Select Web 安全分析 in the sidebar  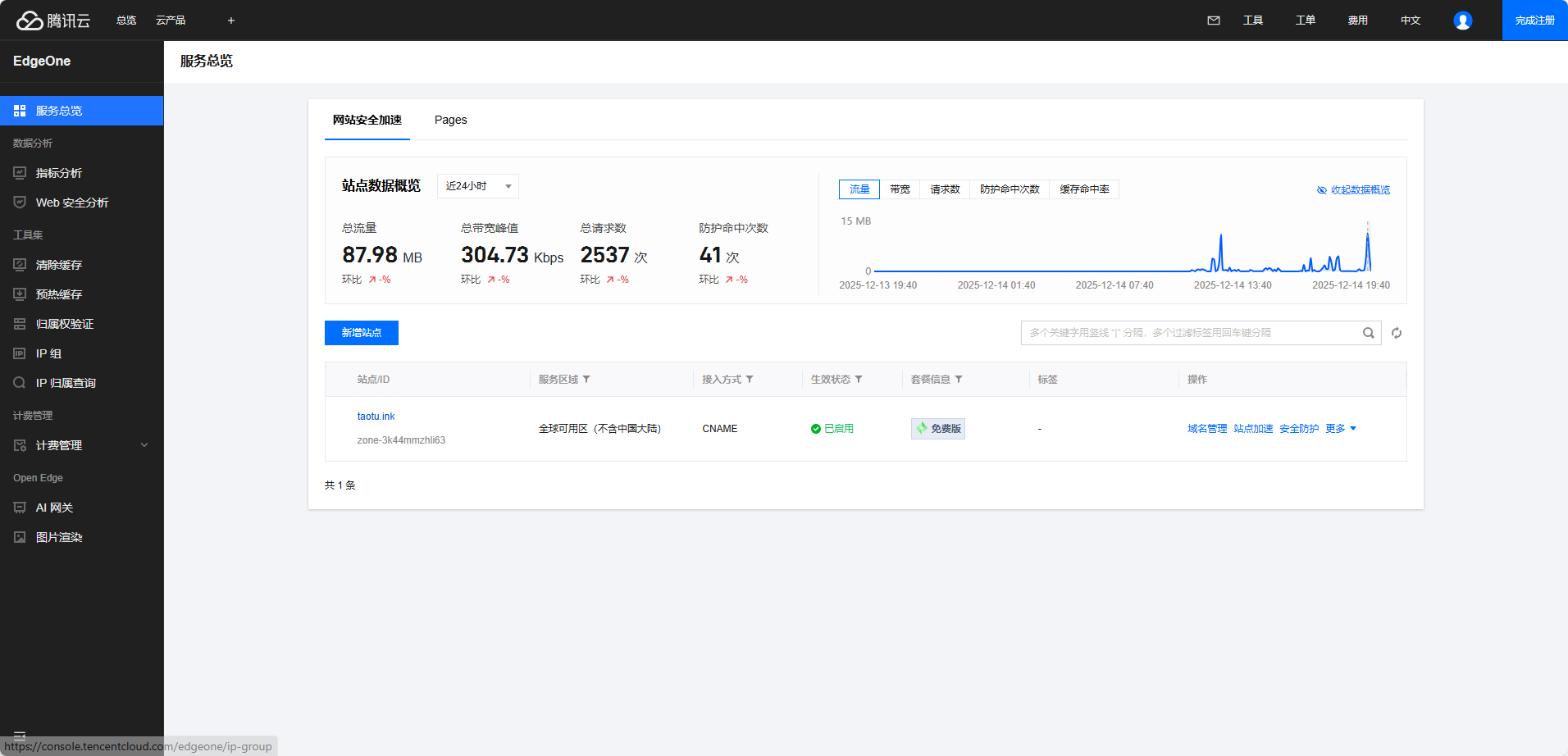coord(71,202)
